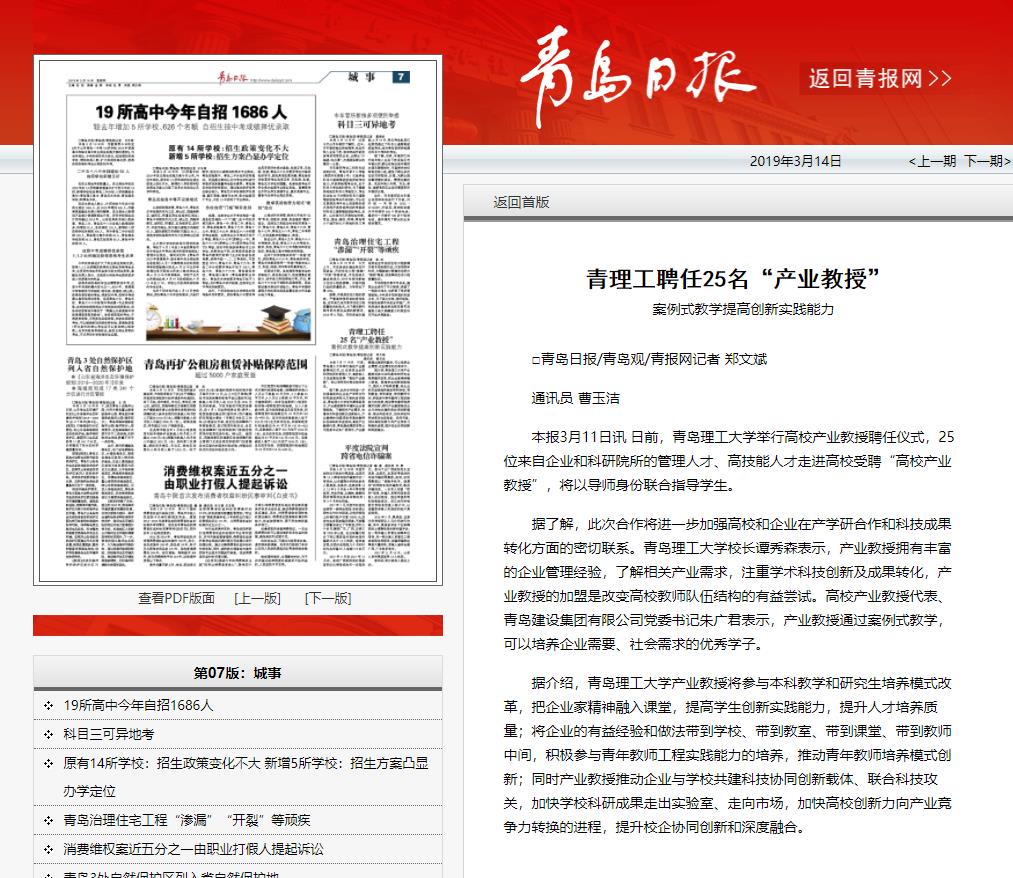Click the graduation cap illustration in page preview

[x=273, y=319]
